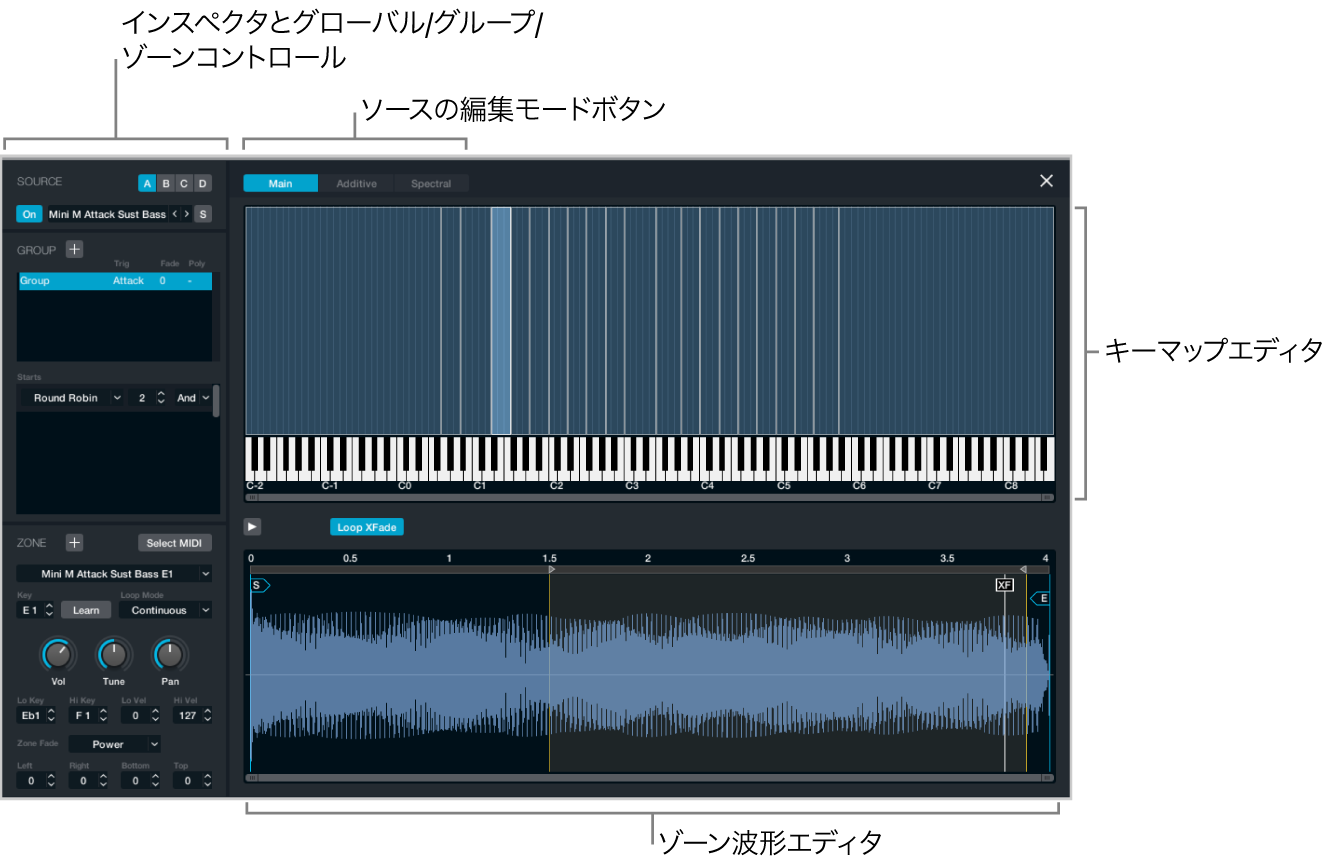Open the Loop Mode Continuous dropdown

coord(165,610)
